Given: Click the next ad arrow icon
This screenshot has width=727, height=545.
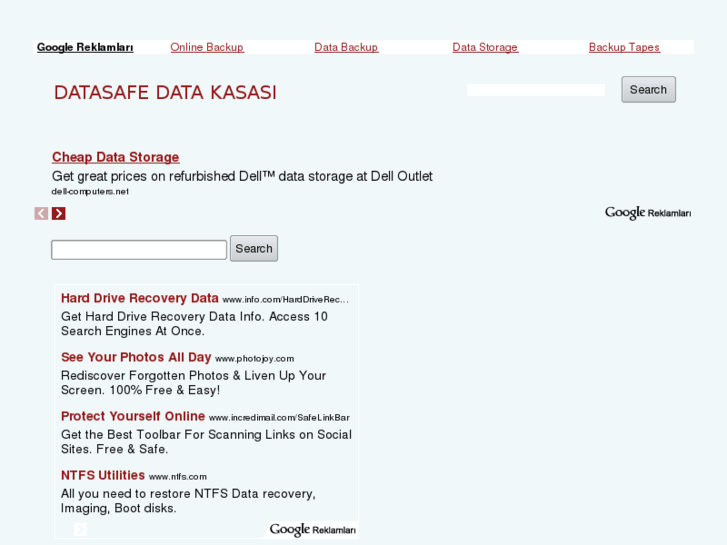Looking at the screenshot, I should [58, 213].
